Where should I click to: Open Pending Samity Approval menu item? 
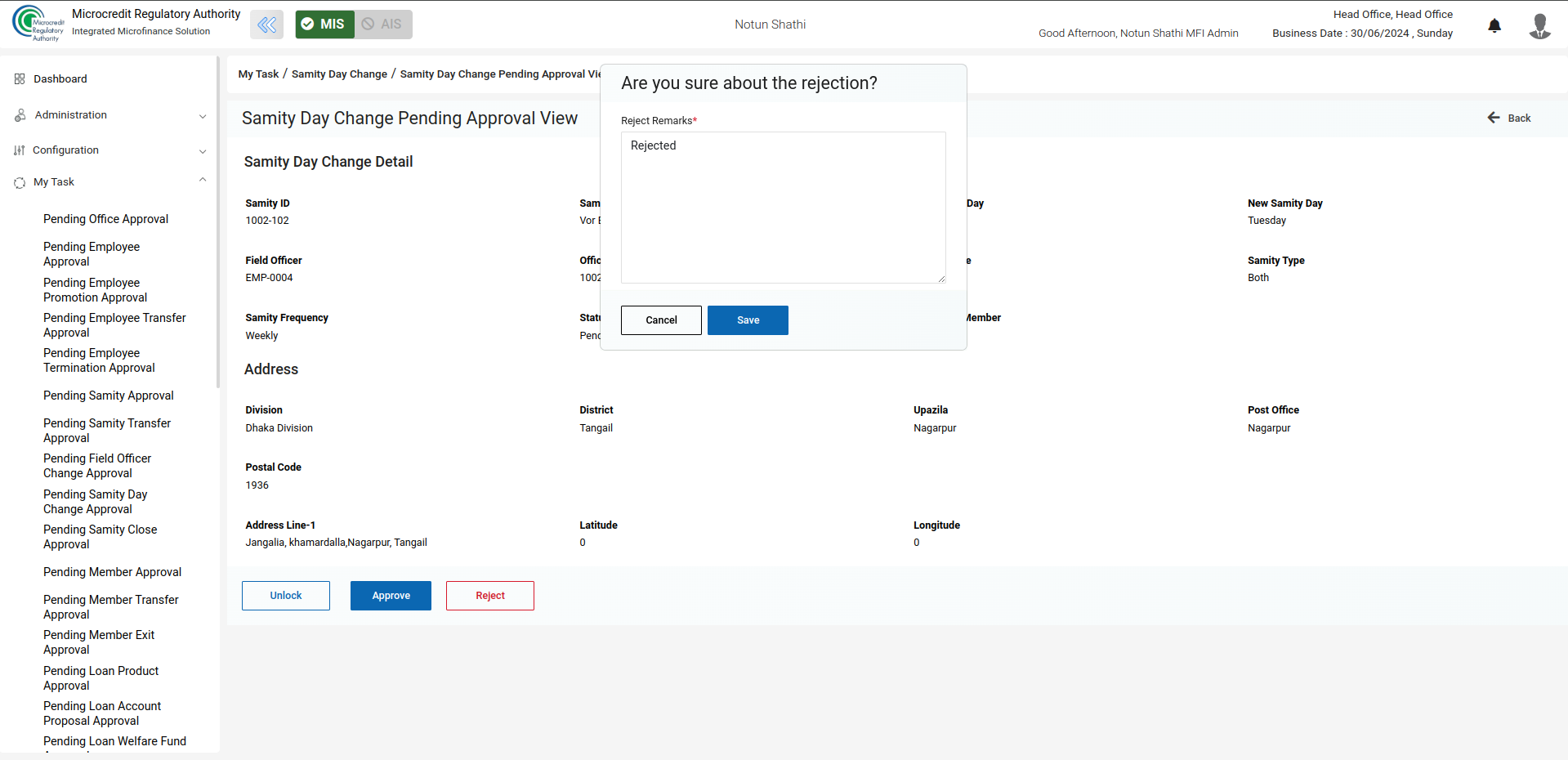(108, 396)
